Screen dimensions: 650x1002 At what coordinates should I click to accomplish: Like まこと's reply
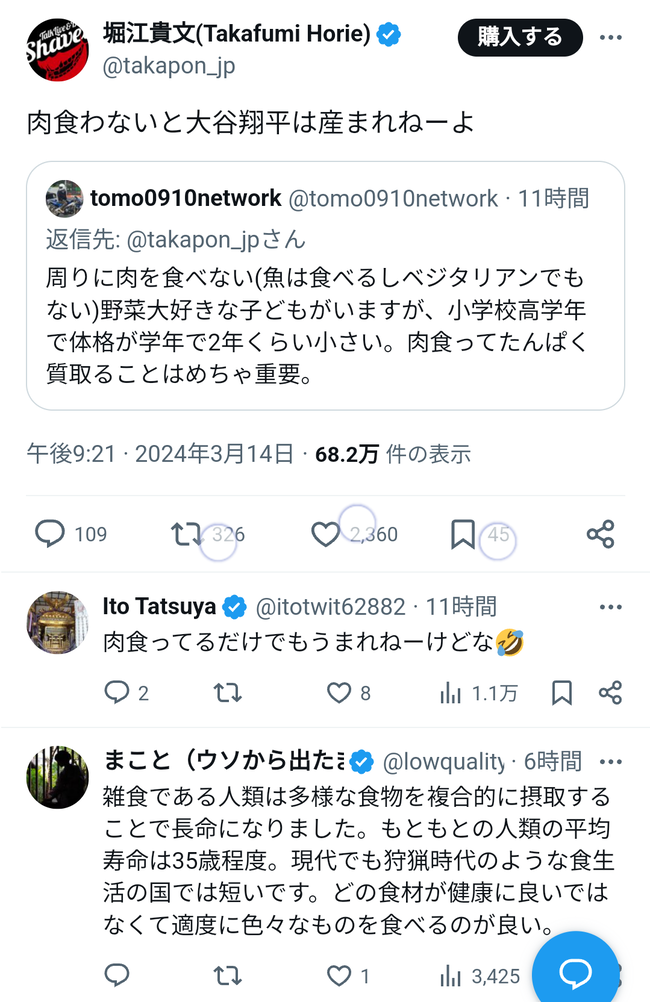(x=340, y=975)
